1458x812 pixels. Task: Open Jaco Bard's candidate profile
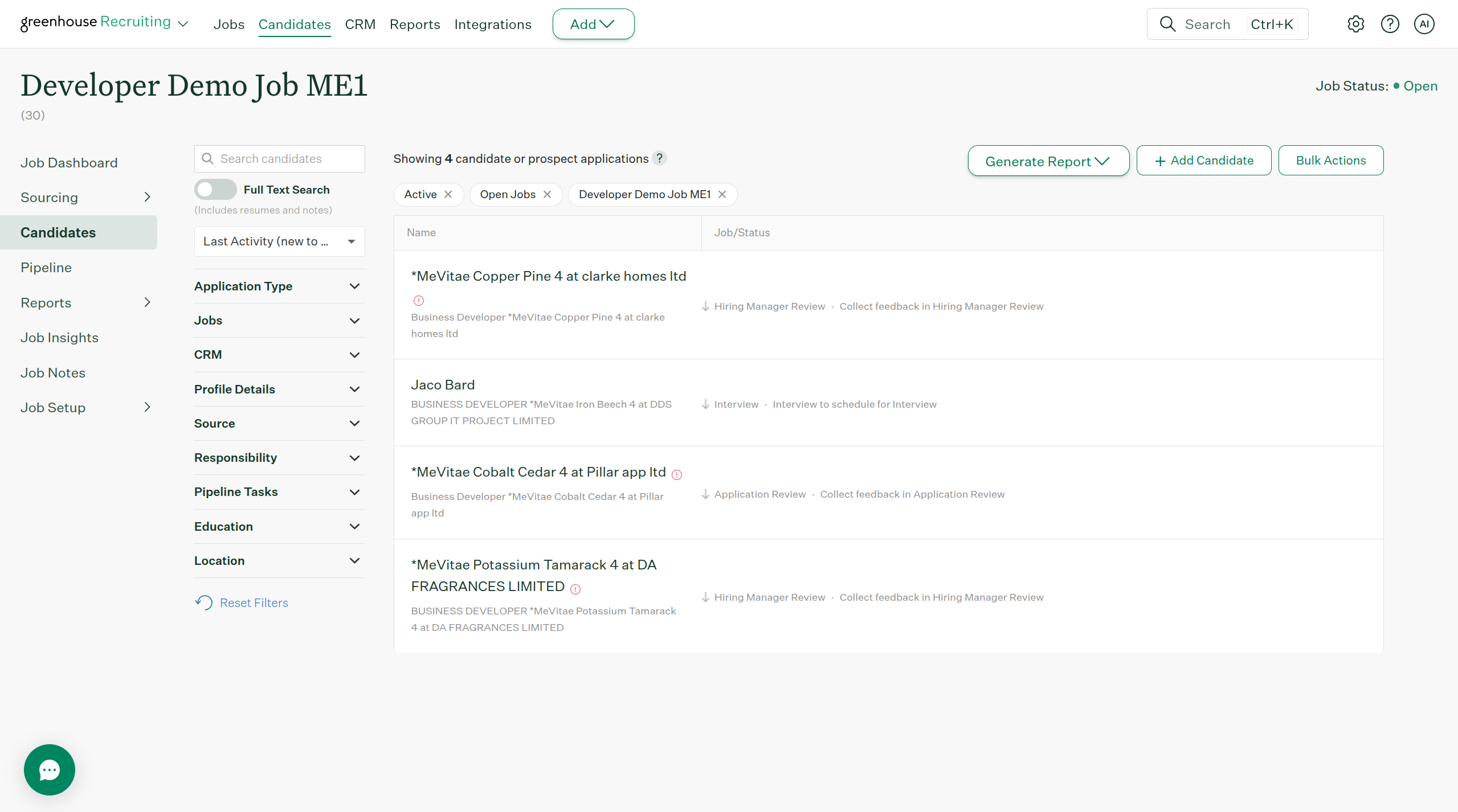443,385
